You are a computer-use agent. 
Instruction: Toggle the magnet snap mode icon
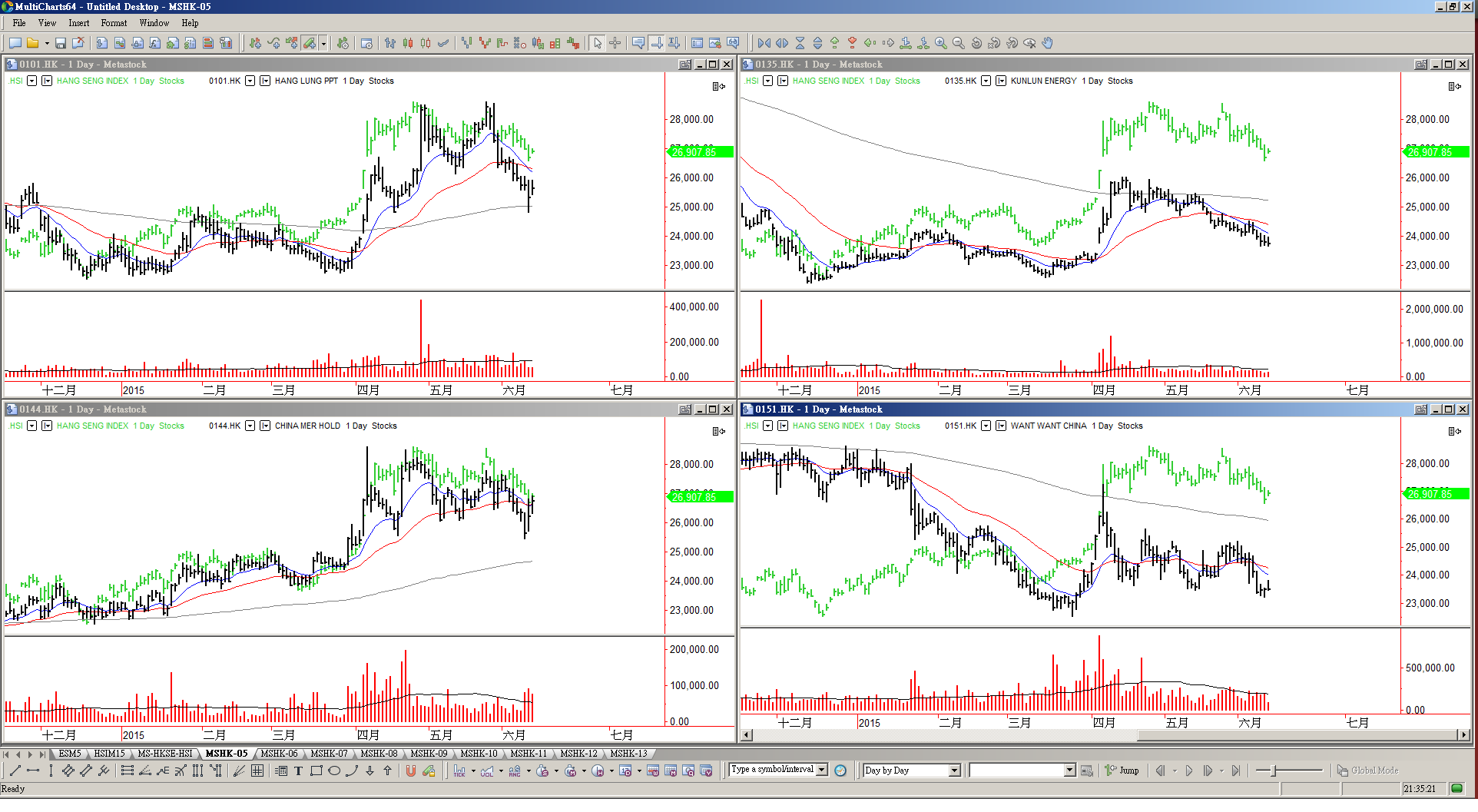click(x=411, y=771)
